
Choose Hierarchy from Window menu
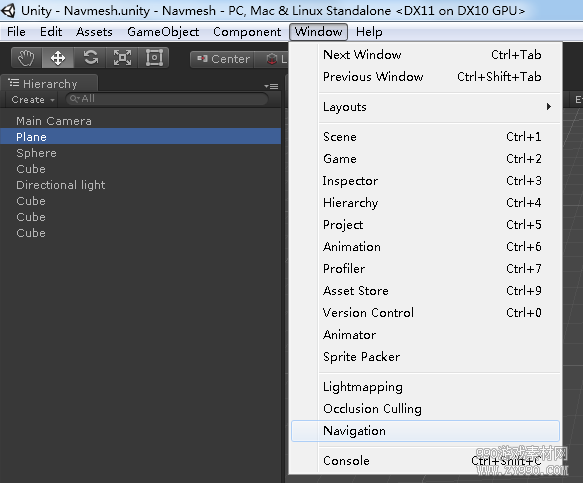click(x=425, y=203)
